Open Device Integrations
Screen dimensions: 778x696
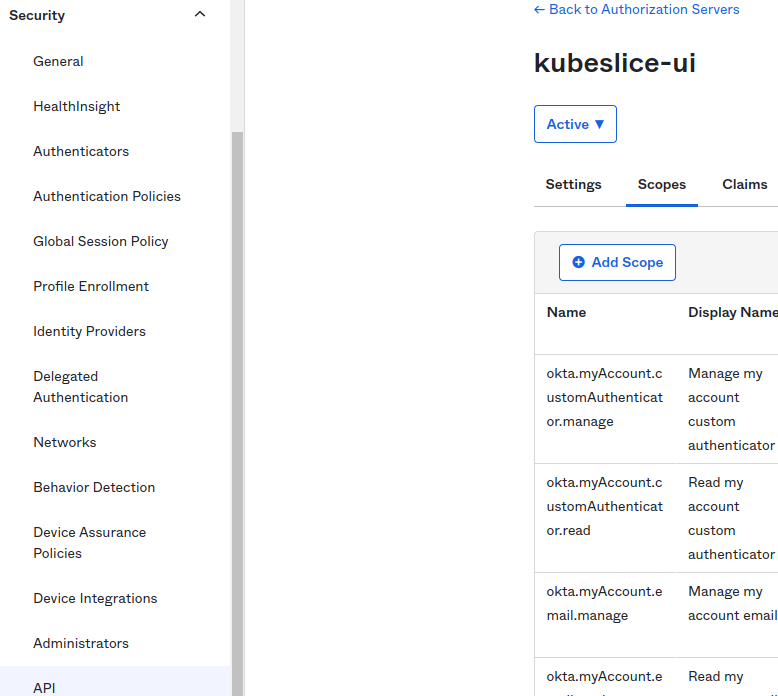pos(95,599)
